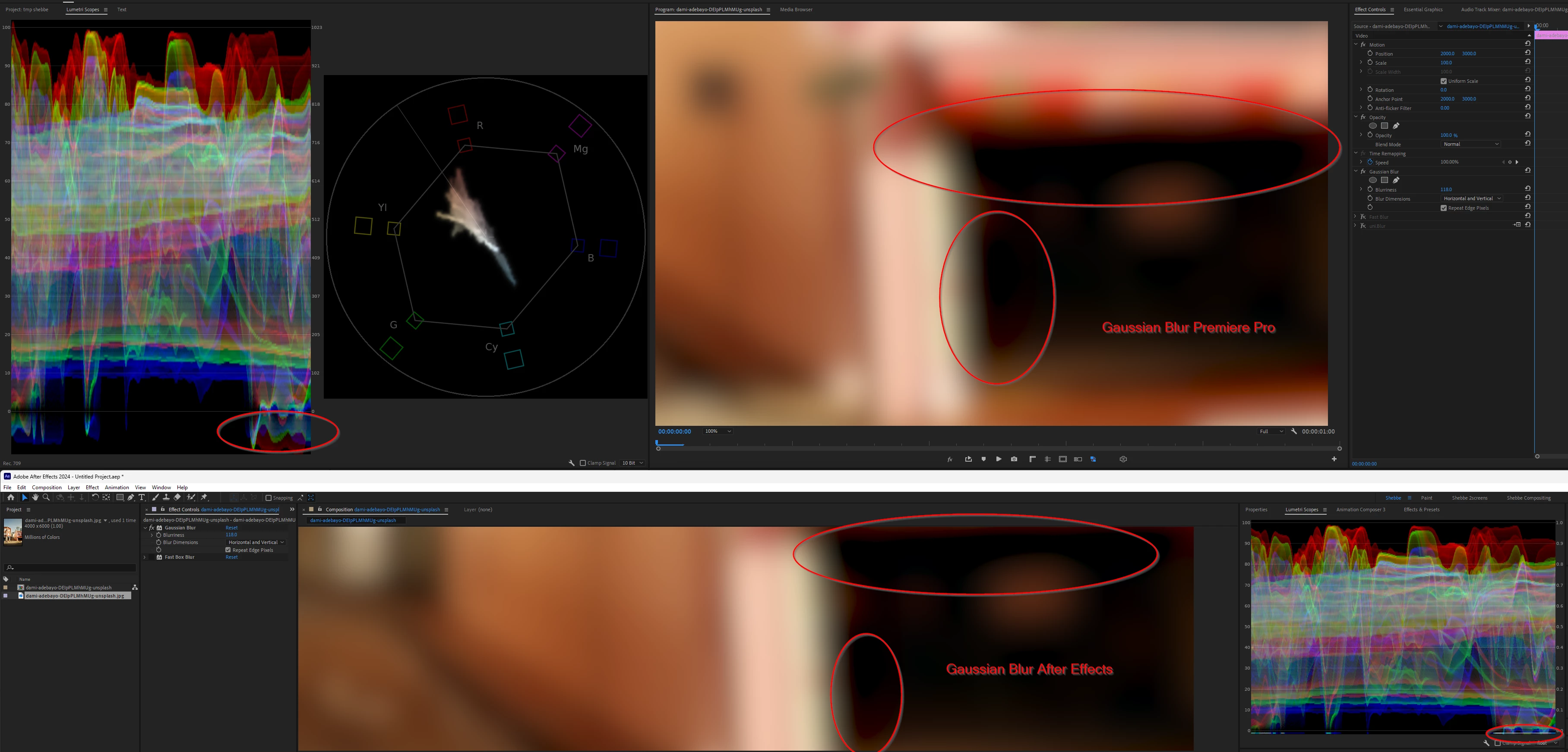Click Premiere Blurriness value 118.0
This screenshot has height=752, width=1568.
coord(1446,189)
